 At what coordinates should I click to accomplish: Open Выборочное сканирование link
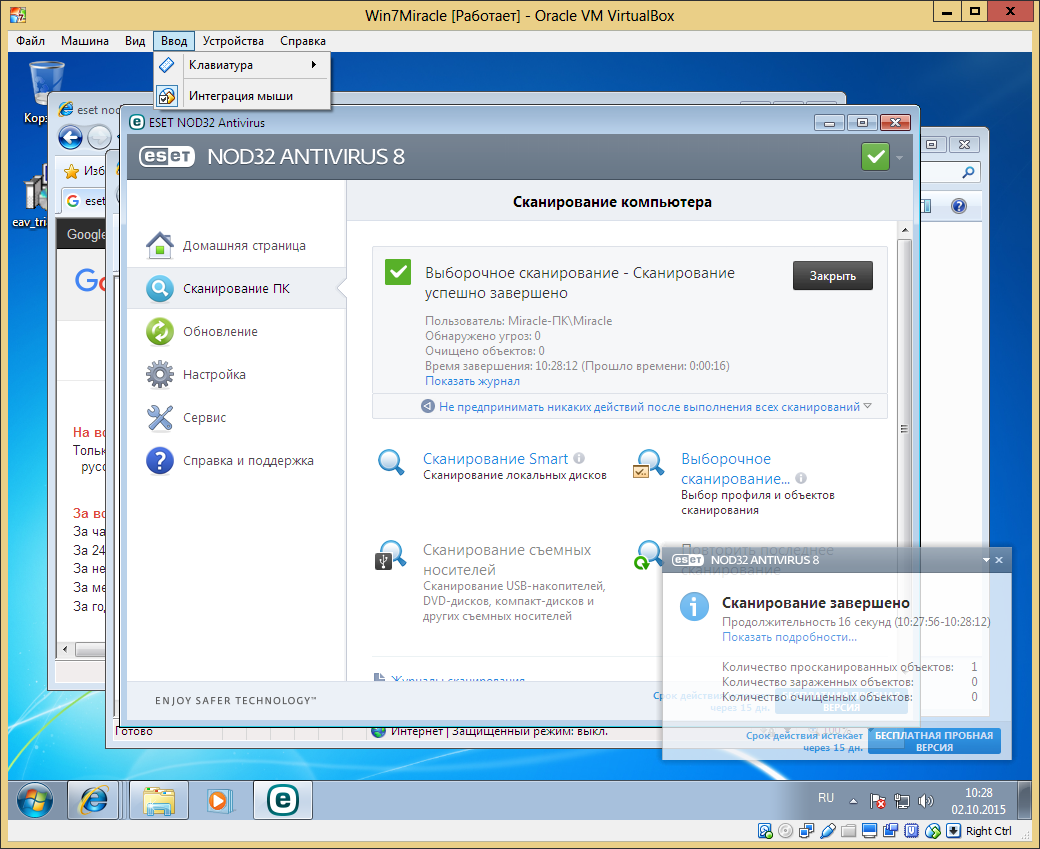(x=735, y=469)
